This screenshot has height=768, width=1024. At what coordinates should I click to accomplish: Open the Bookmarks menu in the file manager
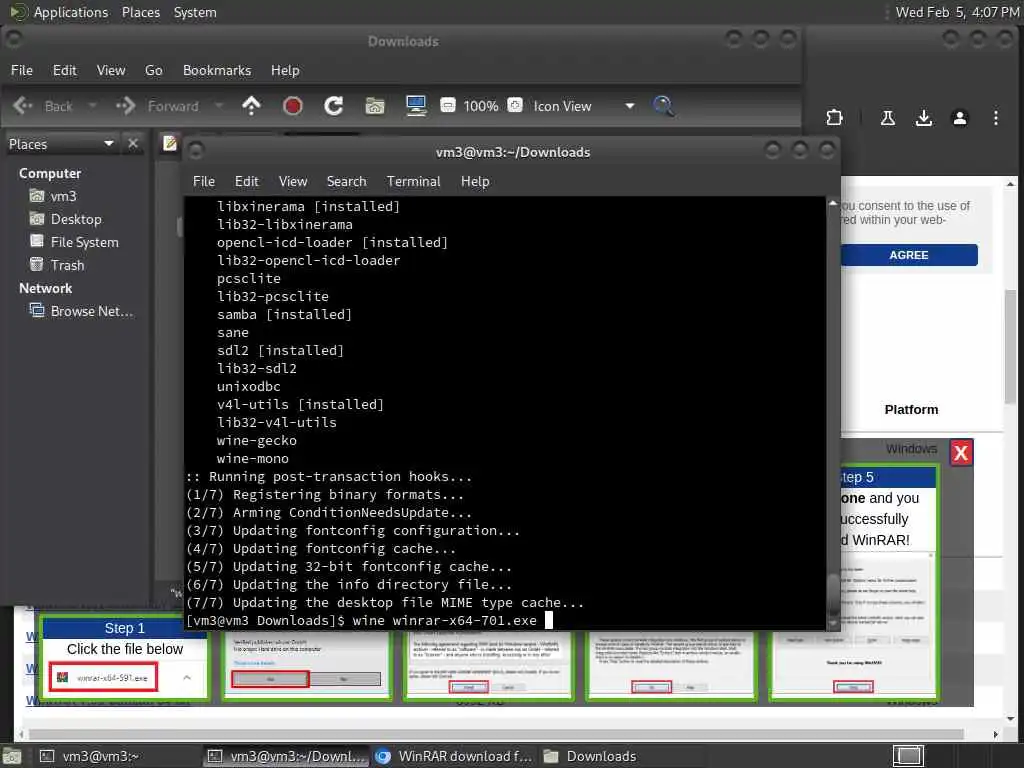(x=217, y=71)
